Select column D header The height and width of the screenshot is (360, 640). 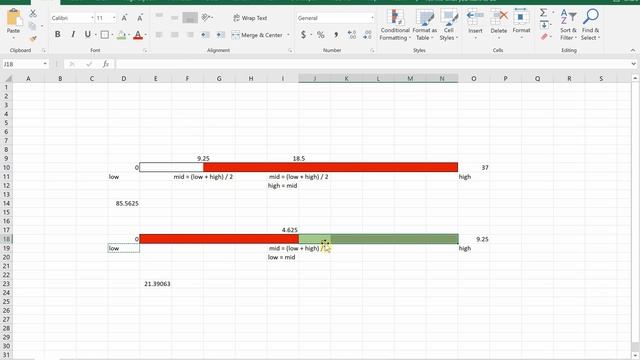click(124, 78)
